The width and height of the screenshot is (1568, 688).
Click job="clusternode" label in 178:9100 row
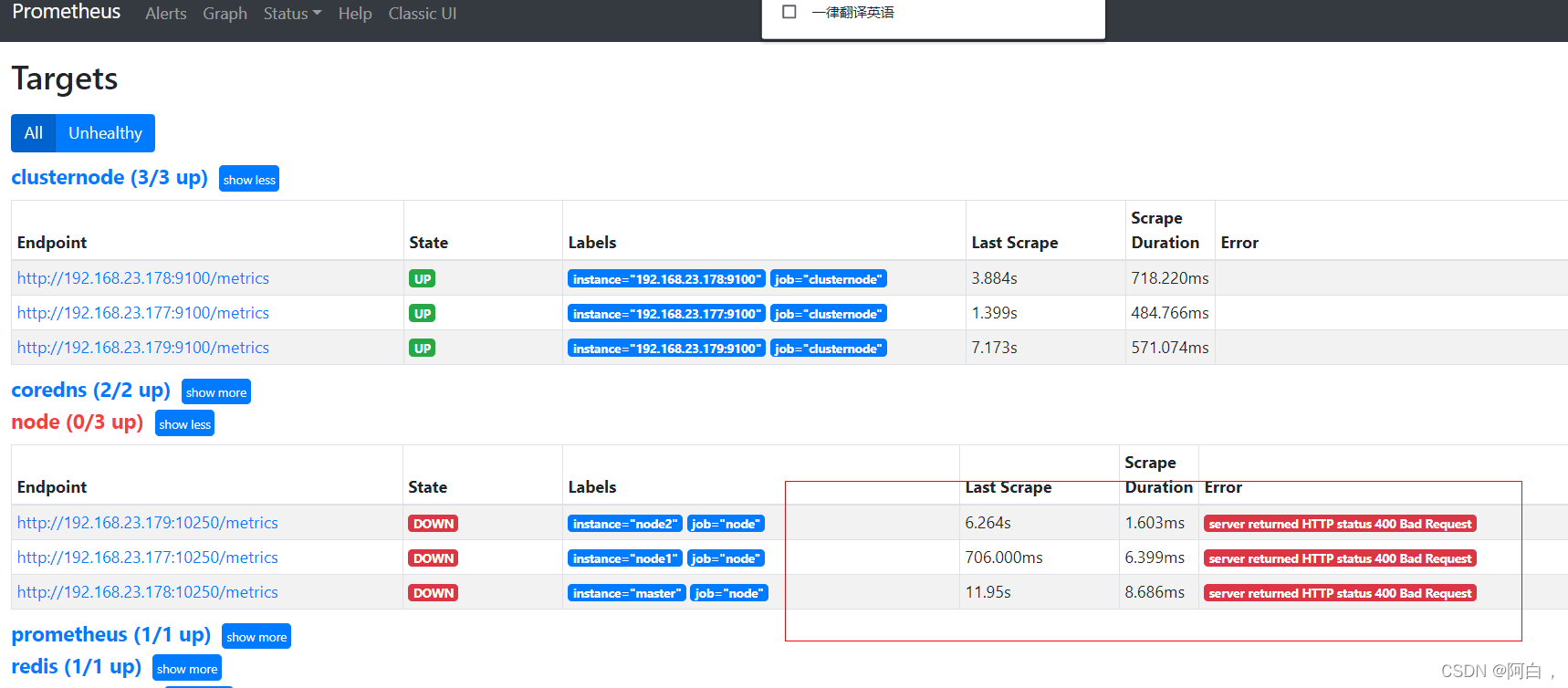coord(829,279)
